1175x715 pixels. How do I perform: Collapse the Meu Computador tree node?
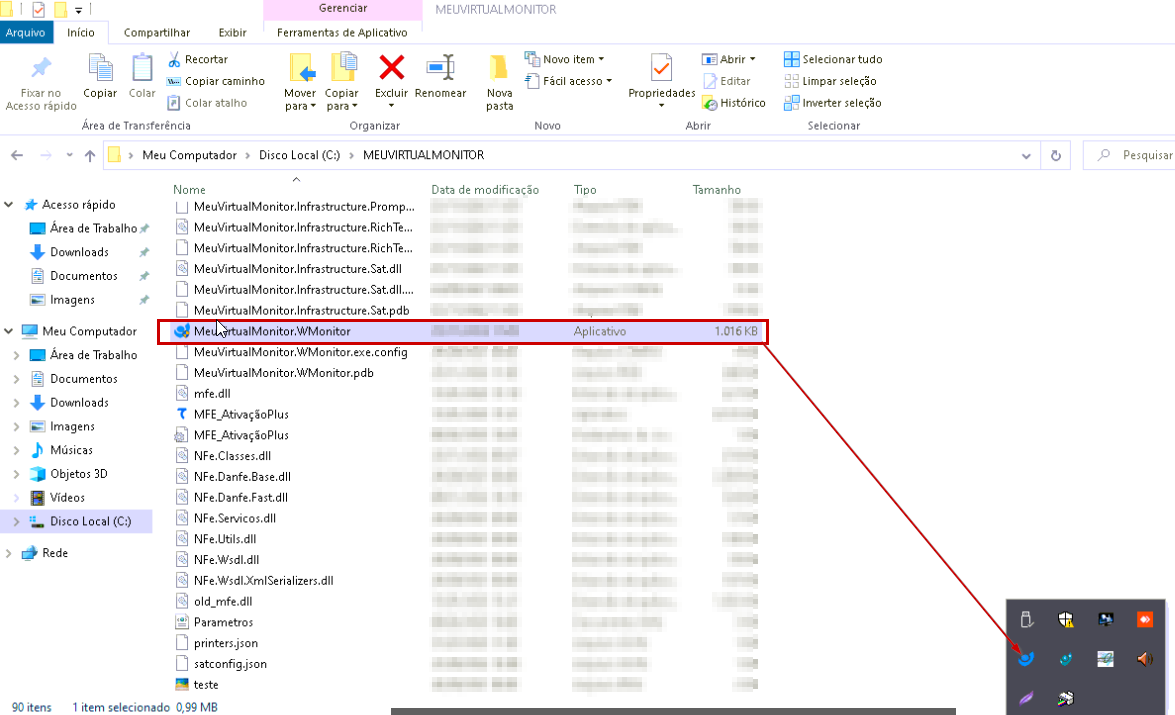pyautogui.click(x=9, y=331)
